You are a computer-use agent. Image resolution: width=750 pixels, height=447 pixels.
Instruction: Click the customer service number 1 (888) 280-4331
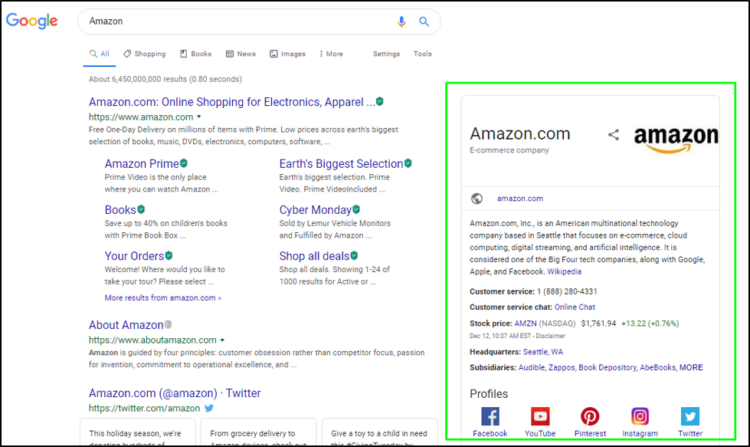coord(567,292)
